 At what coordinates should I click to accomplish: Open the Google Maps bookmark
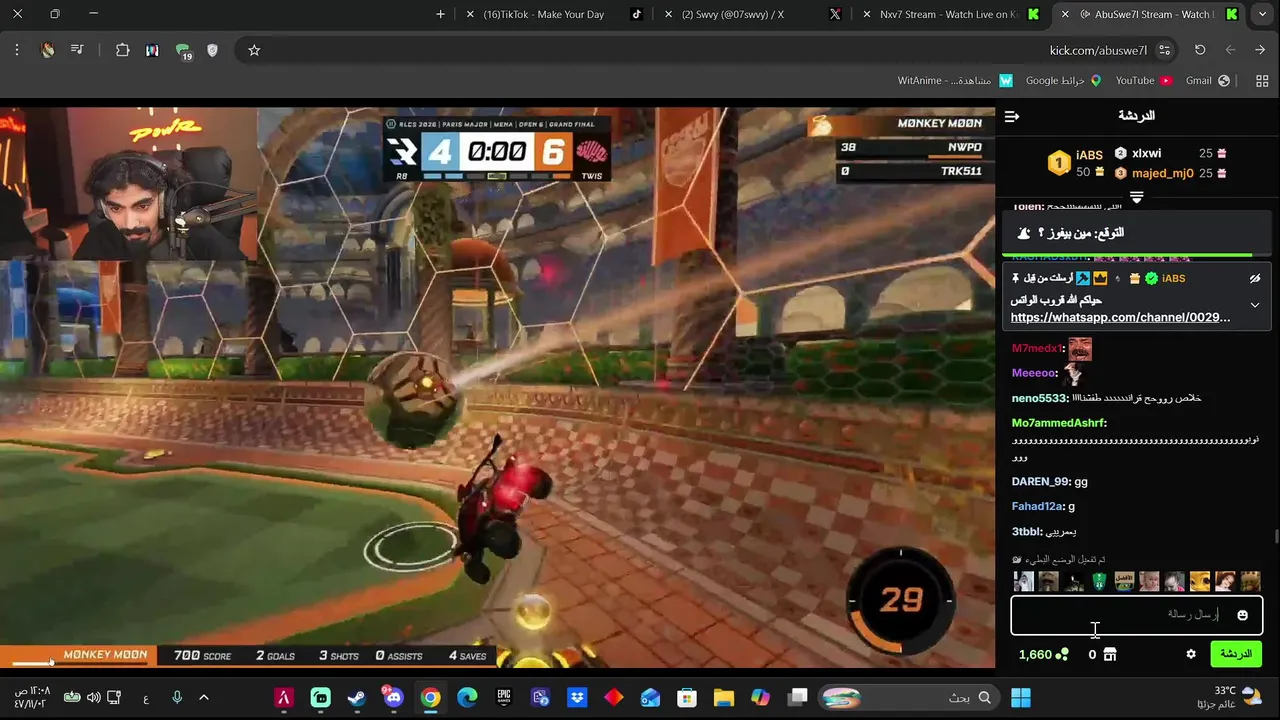coord(1063,80)
